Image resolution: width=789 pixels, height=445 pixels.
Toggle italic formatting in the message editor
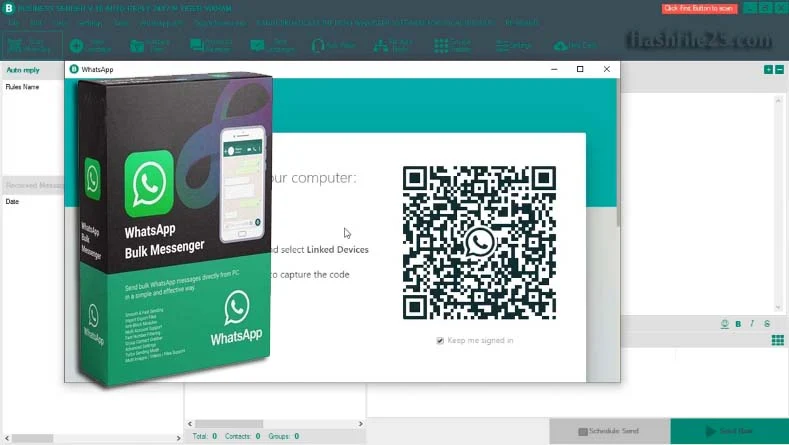[752, 324]
